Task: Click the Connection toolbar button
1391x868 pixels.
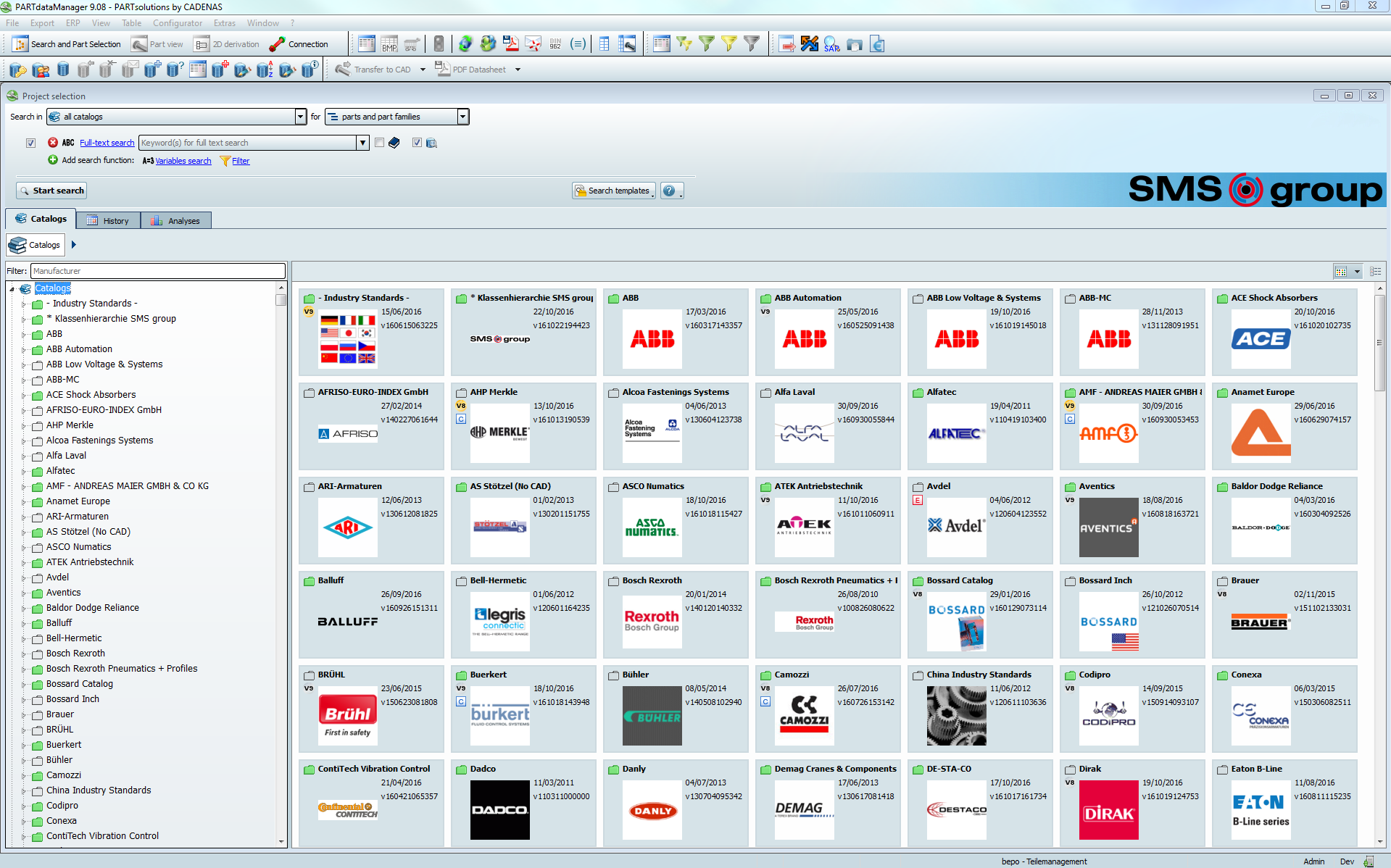Action: pos(299,44)
